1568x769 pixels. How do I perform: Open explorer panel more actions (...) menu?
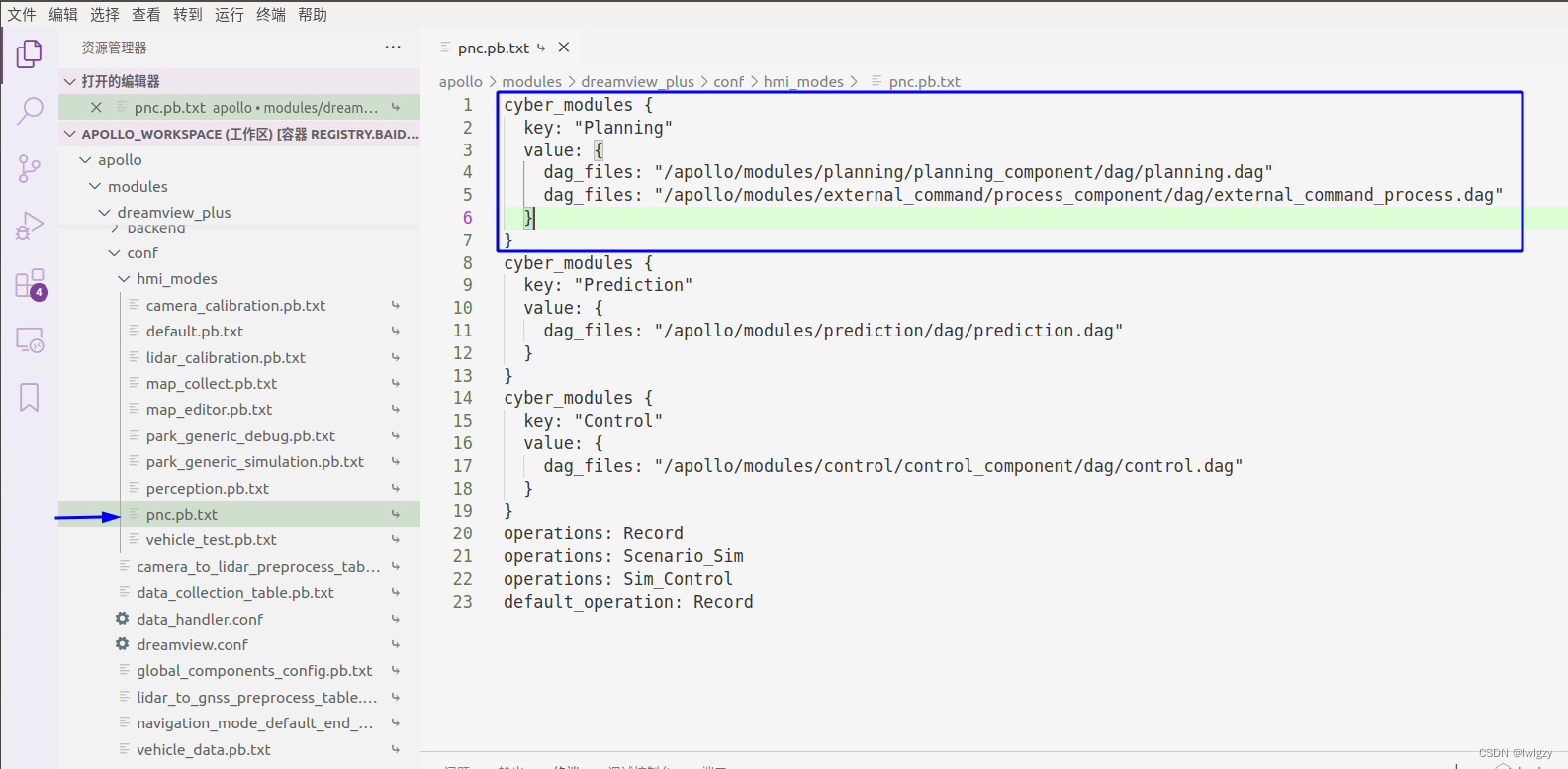click(393, 48)
